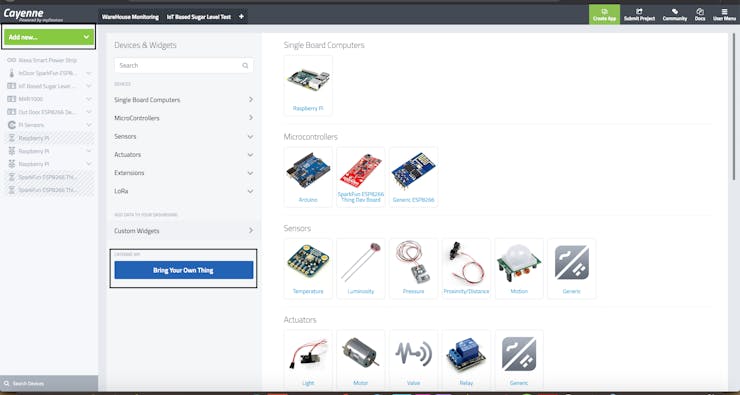Select IoT Based Sugar Level device in sidebar
Screen dimensions: 740x395
point(47,86)
